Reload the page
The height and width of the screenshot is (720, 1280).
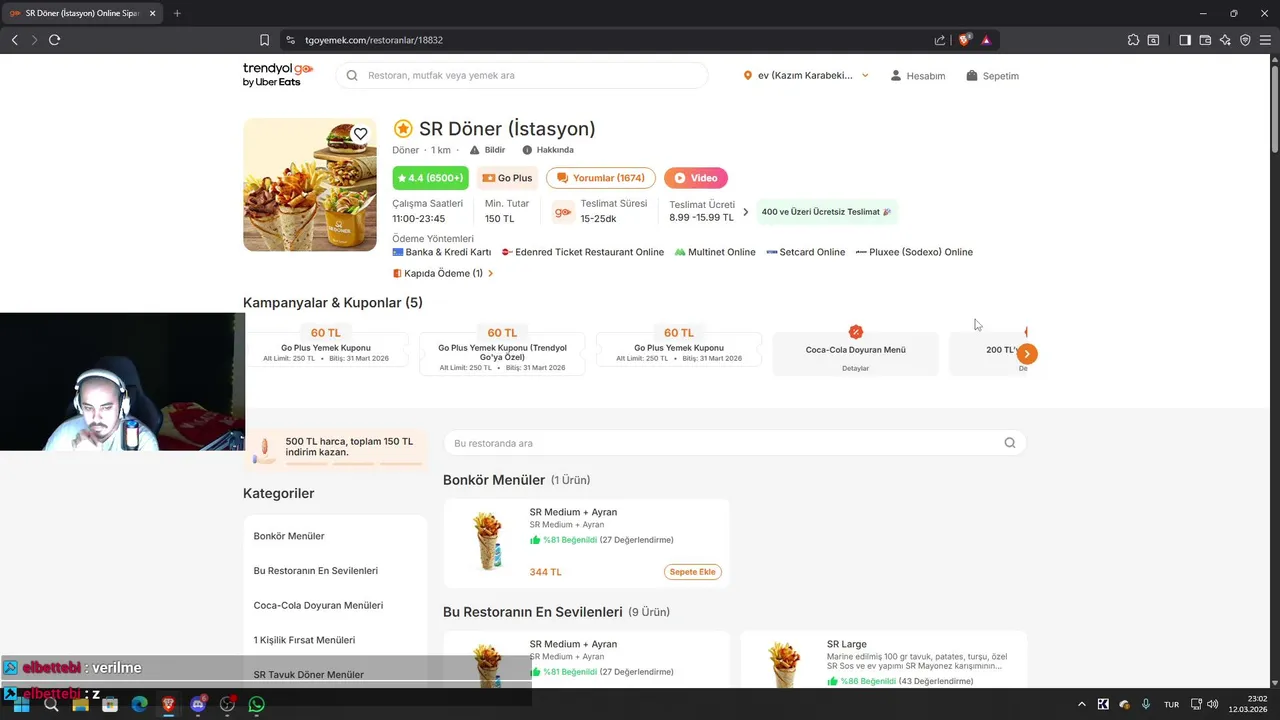(54, 40)
